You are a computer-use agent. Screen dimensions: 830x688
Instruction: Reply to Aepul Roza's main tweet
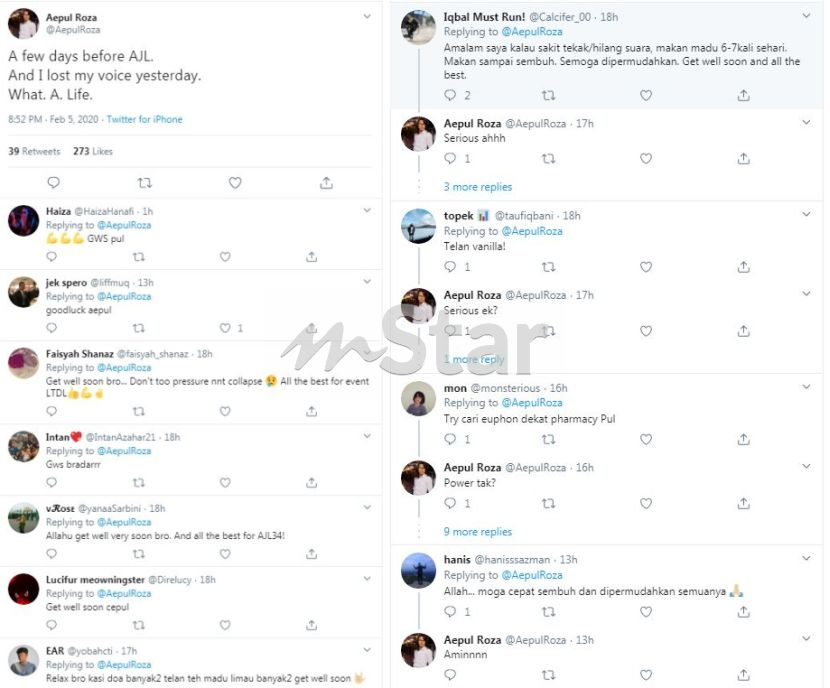53,183
